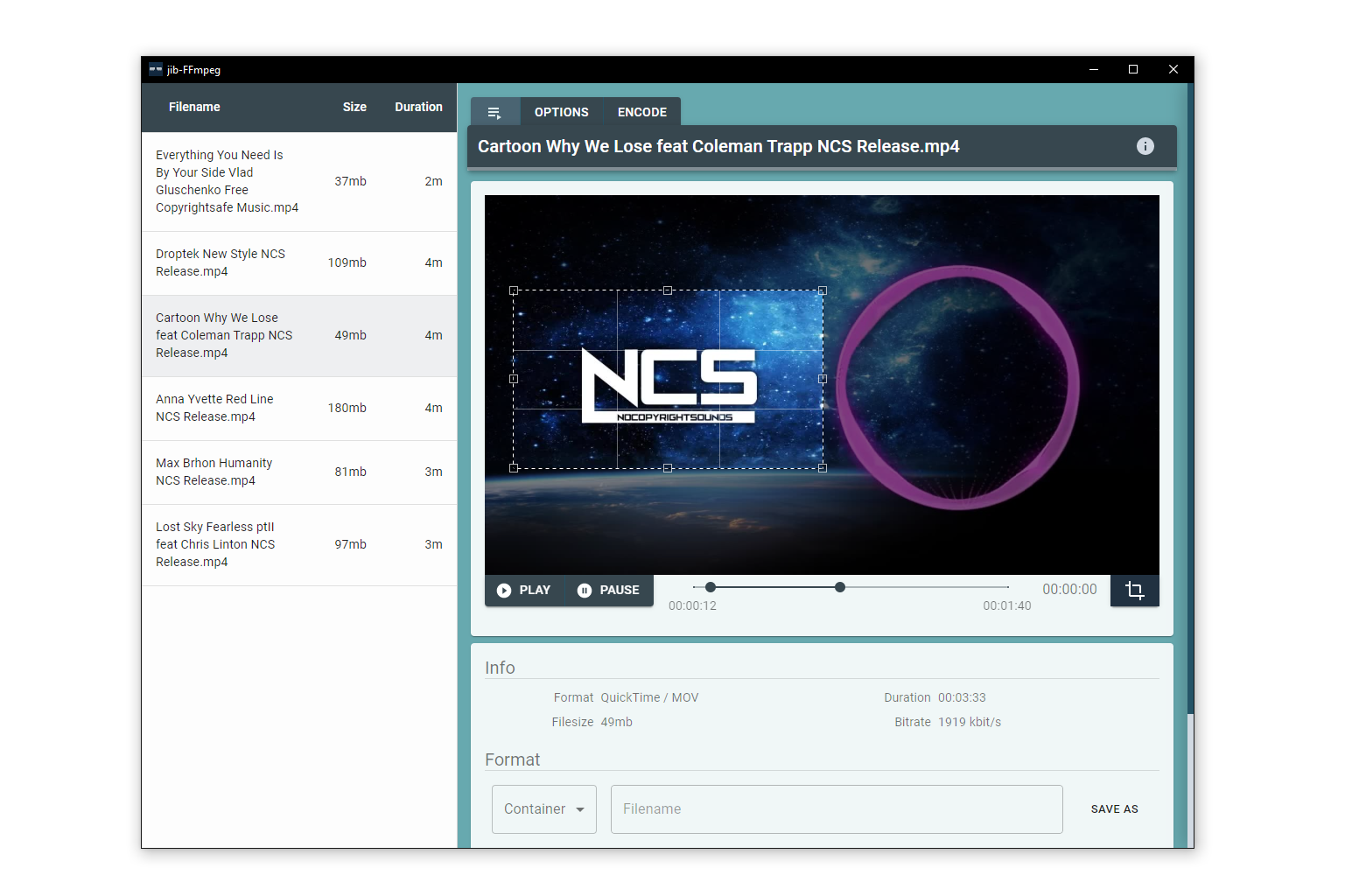Click the info circle icon beside the filename
1345x896 pixels.
[1145, 146]
